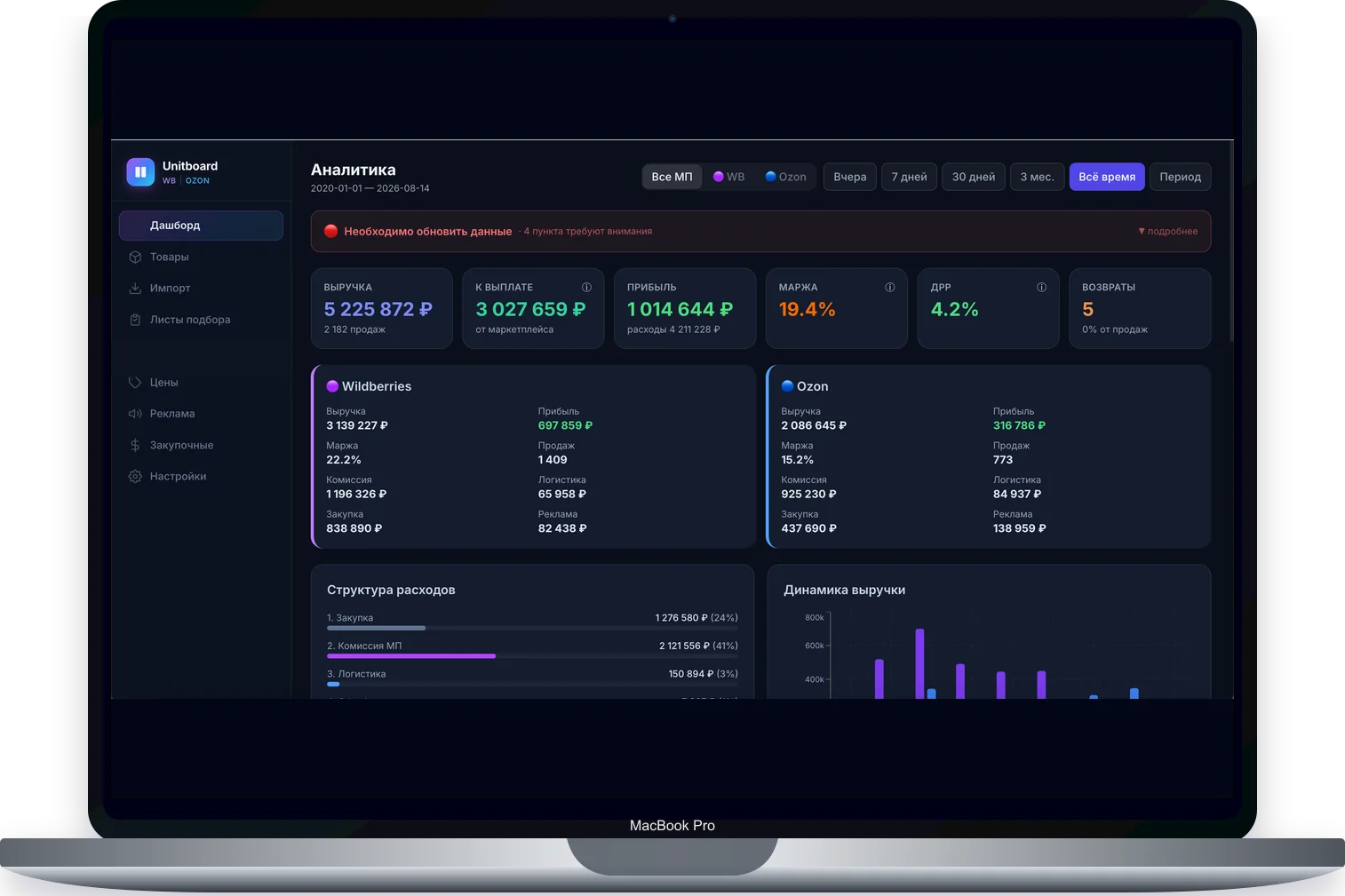This screenshot has width=1345, height=896.
Task: Click the dollar icon beside Закупочные
Action: click(135, 445)
